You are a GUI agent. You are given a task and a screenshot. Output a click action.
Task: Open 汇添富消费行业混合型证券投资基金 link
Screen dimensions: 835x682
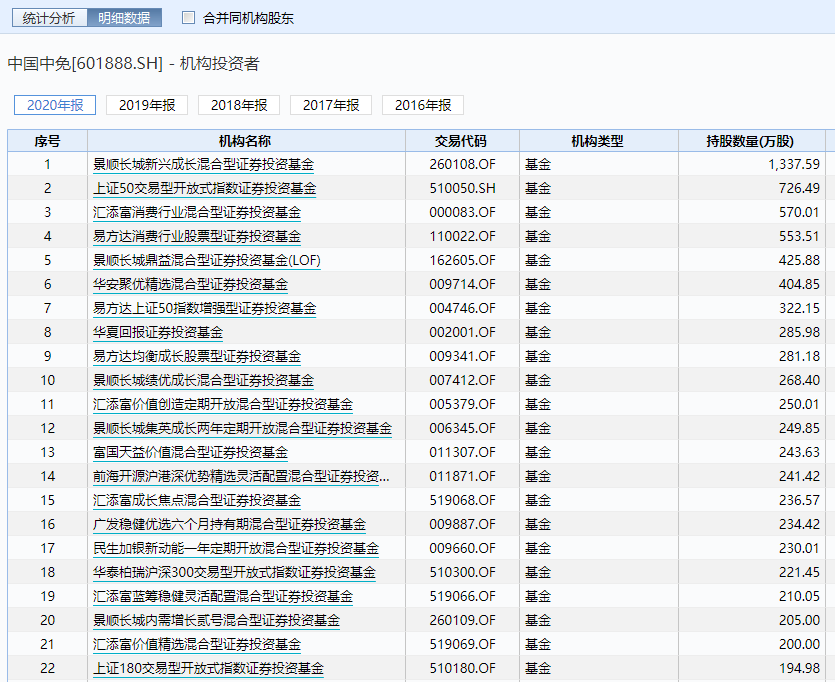197,212
